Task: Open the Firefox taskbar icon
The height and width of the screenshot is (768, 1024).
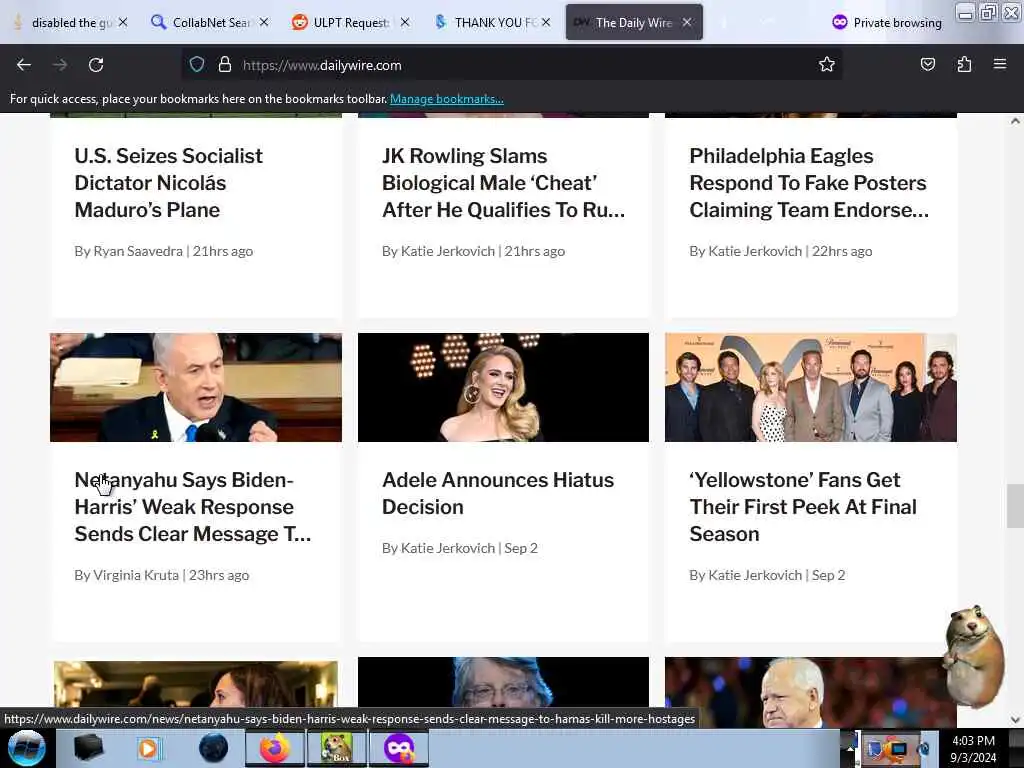Action: tap(275, 748)
